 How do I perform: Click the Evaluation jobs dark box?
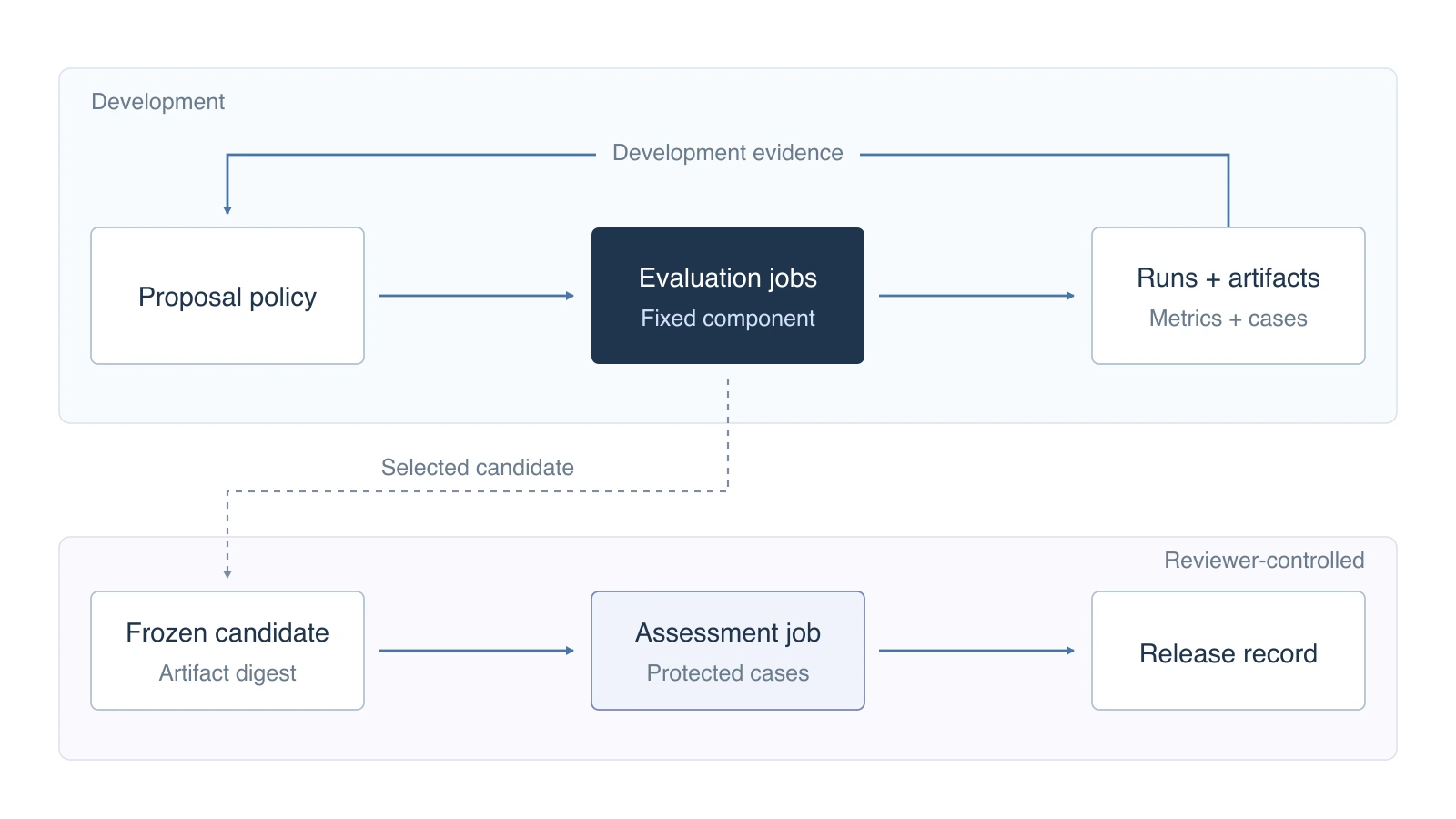click(728, 296)
